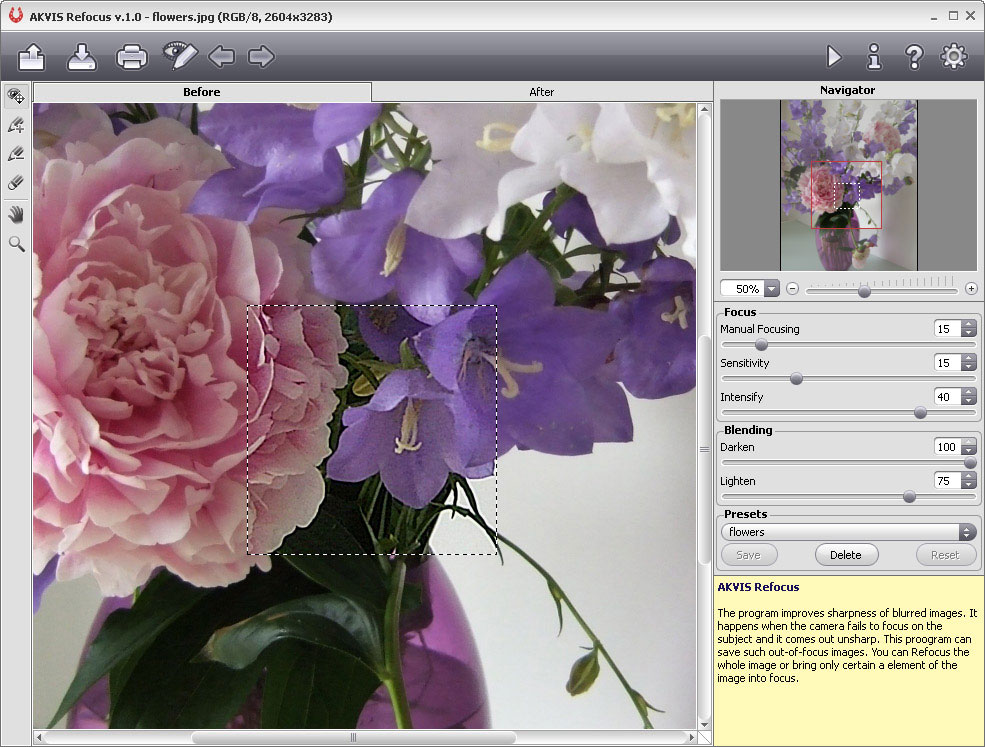Switch to the Before tab
985x747 pixels.
tap(202, 92)
